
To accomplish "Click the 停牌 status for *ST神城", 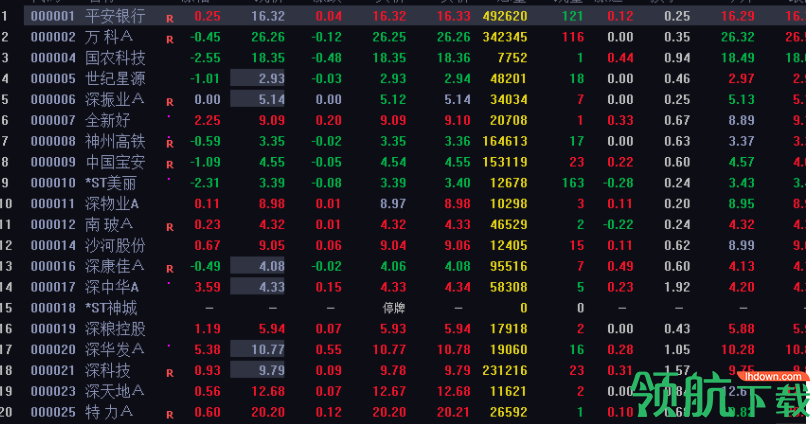I will (394, 308).
